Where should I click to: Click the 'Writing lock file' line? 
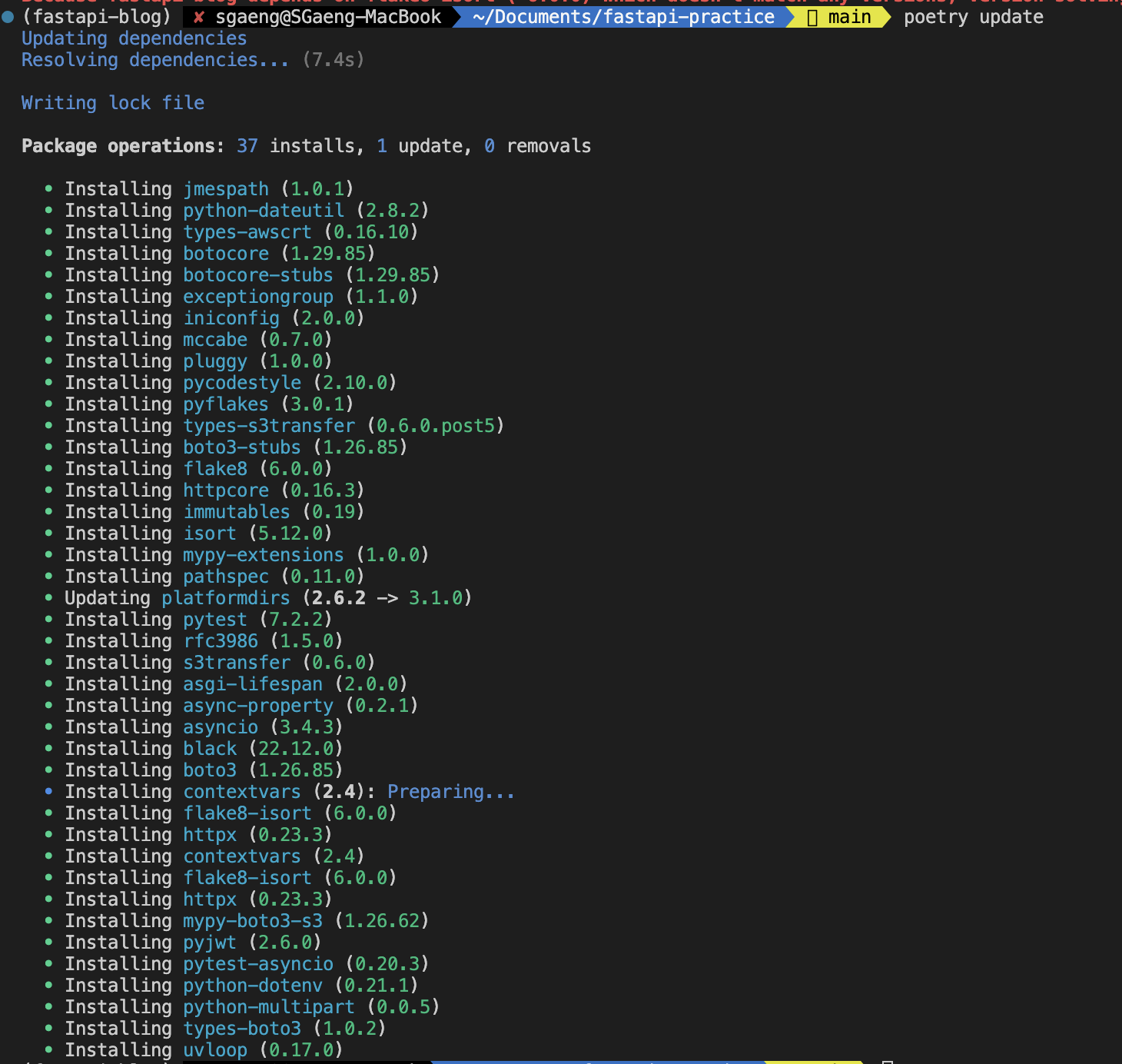coord(113,103)
